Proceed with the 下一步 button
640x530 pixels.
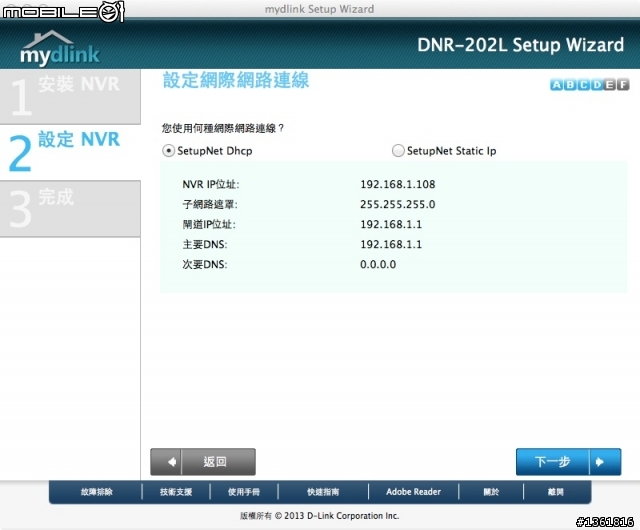coord(569,462)
